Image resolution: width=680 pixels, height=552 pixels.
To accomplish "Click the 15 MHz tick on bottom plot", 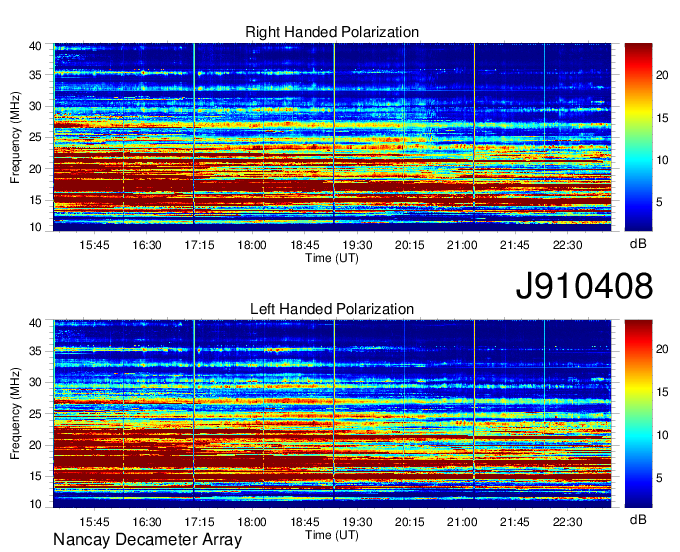I will [x=35, y=477].
